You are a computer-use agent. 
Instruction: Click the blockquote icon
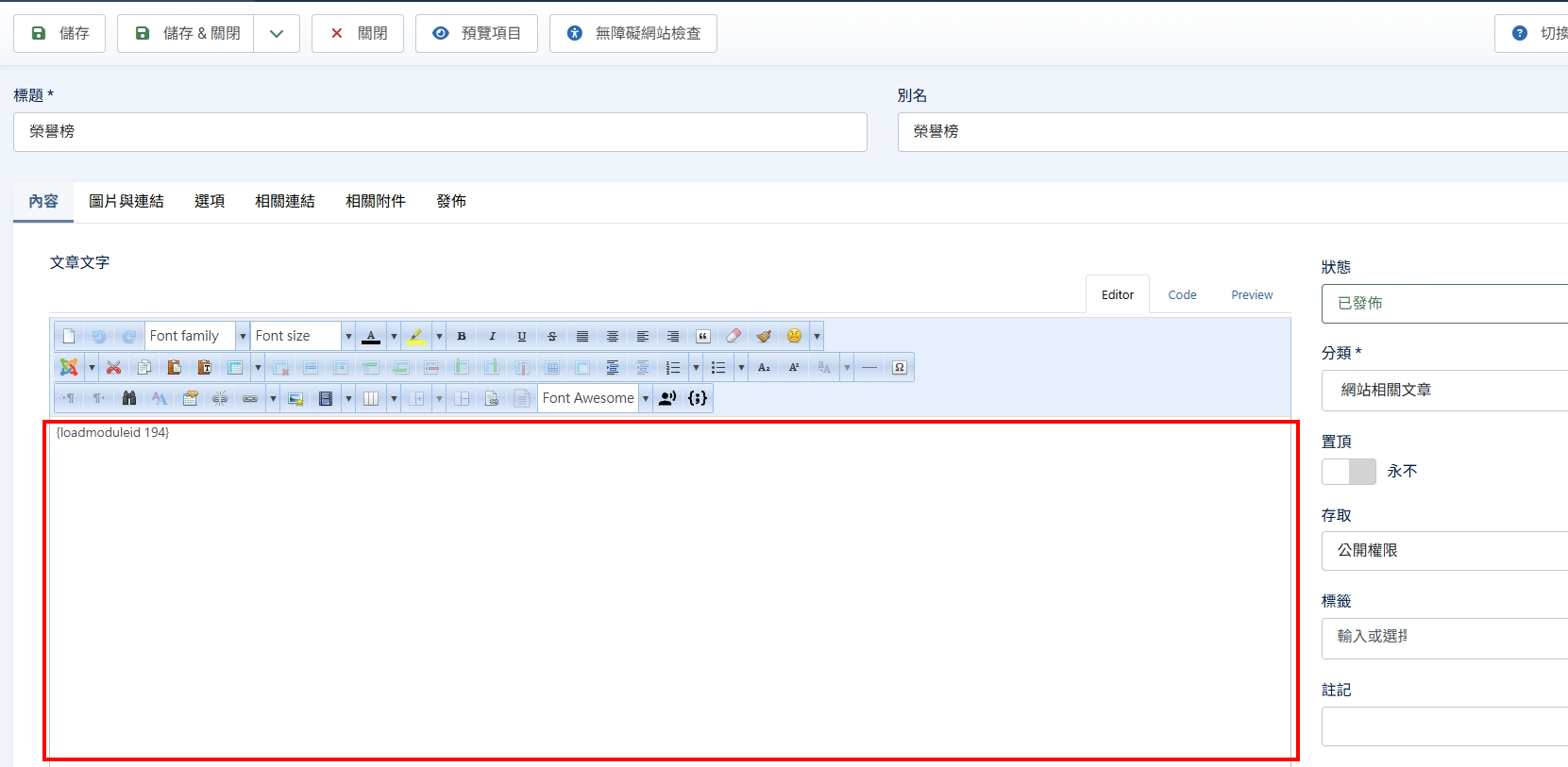coord(703,336)
